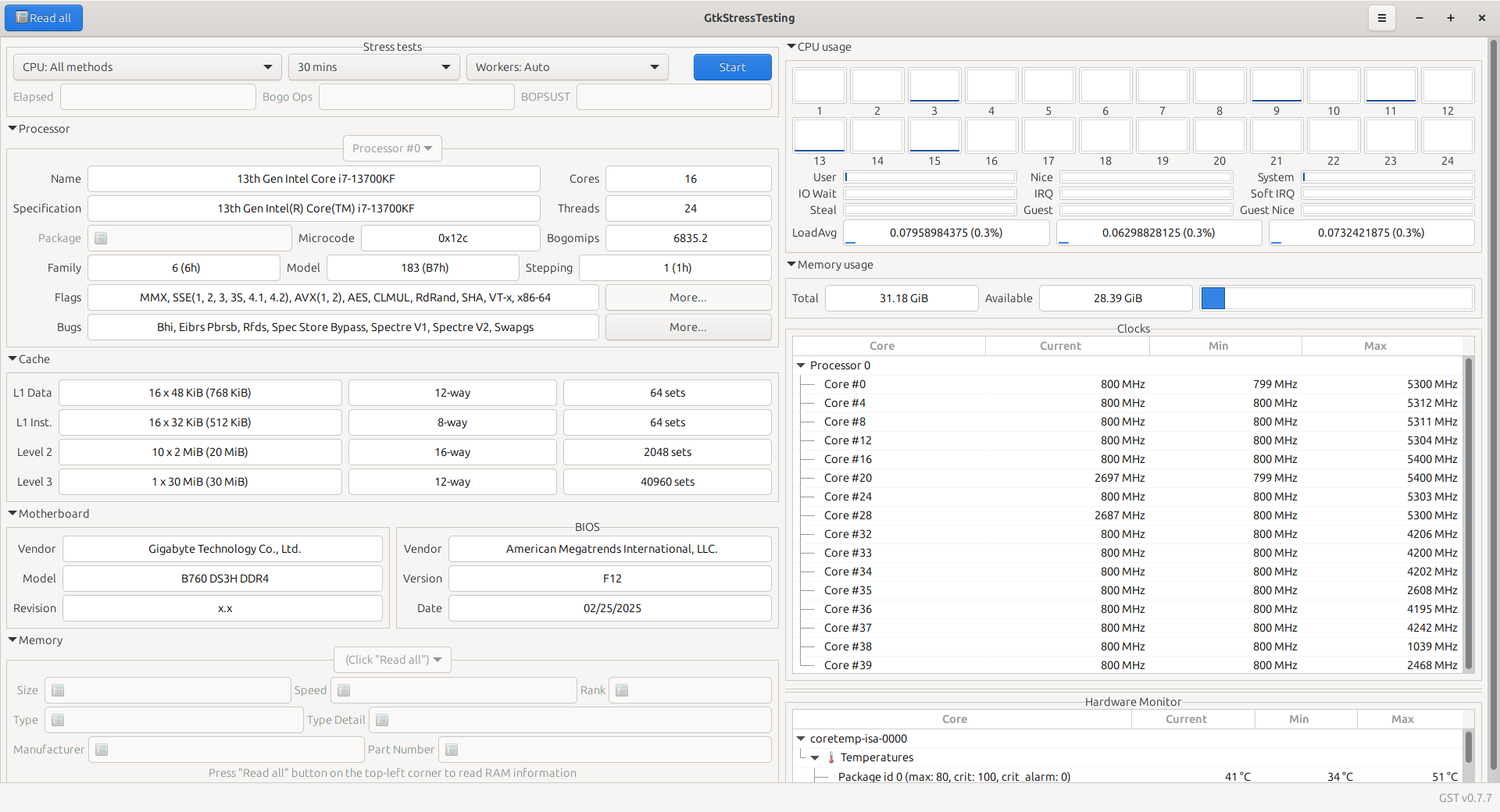This screenshot has height=812, width=1500.
Task: Collapse the Motherboard section
Action: point(12,514)
